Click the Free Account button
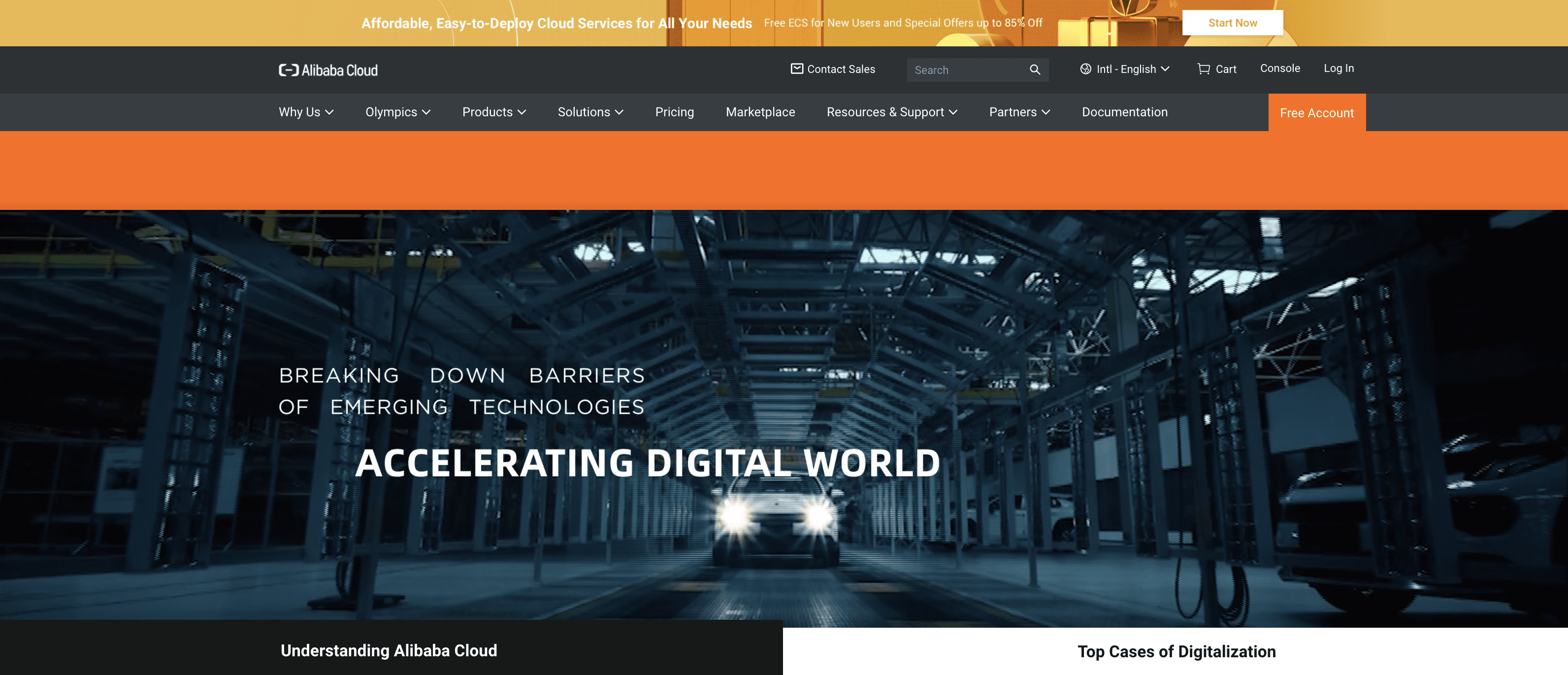The width and height of the screenshot is (1568, 675). tap(1317, 113)
